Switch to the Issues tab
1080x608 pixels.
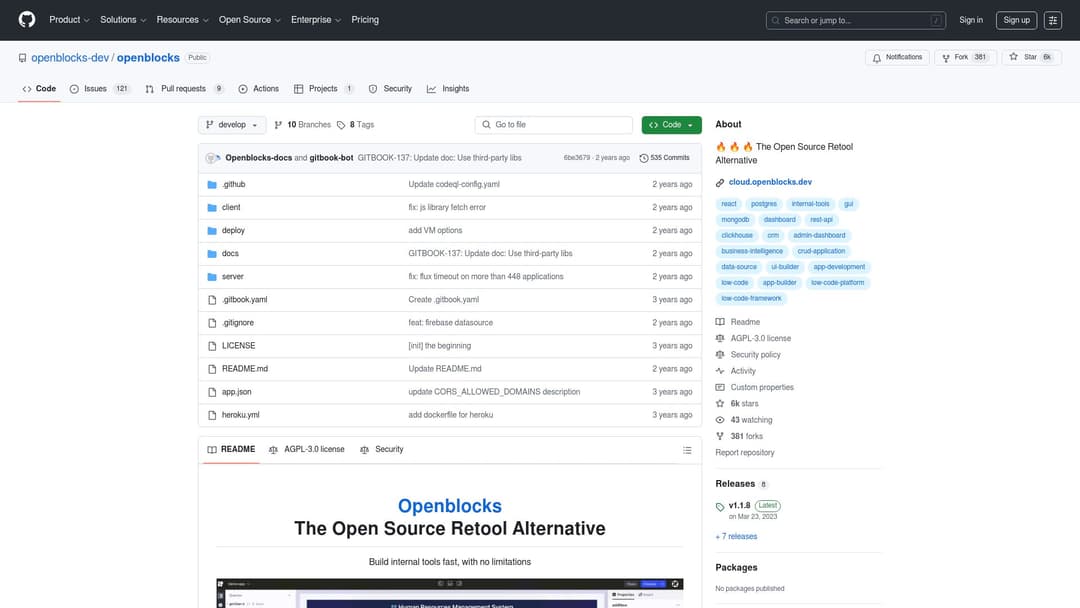100,89
